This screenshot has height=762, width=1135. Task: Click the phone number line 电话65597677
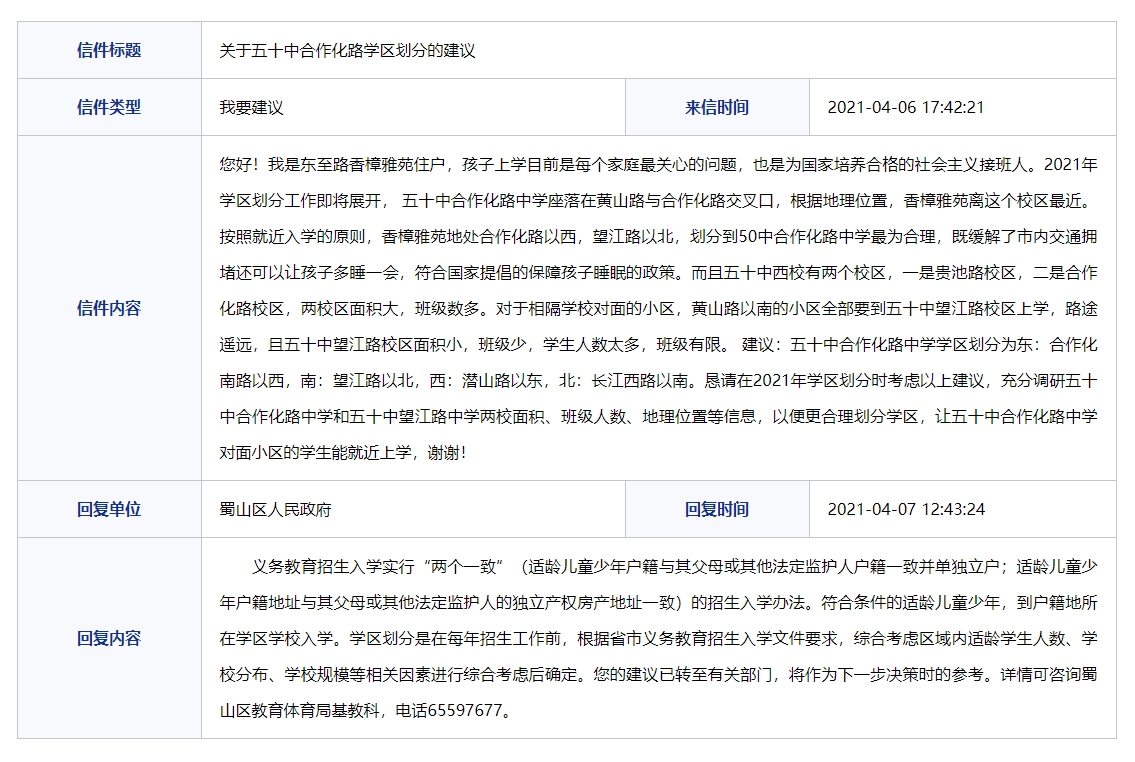click(454, 711)
